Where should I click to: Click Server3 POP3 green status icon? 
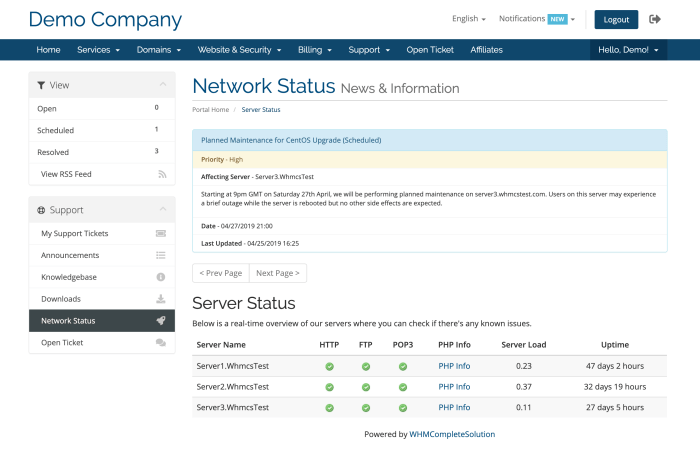coord(403,408)
